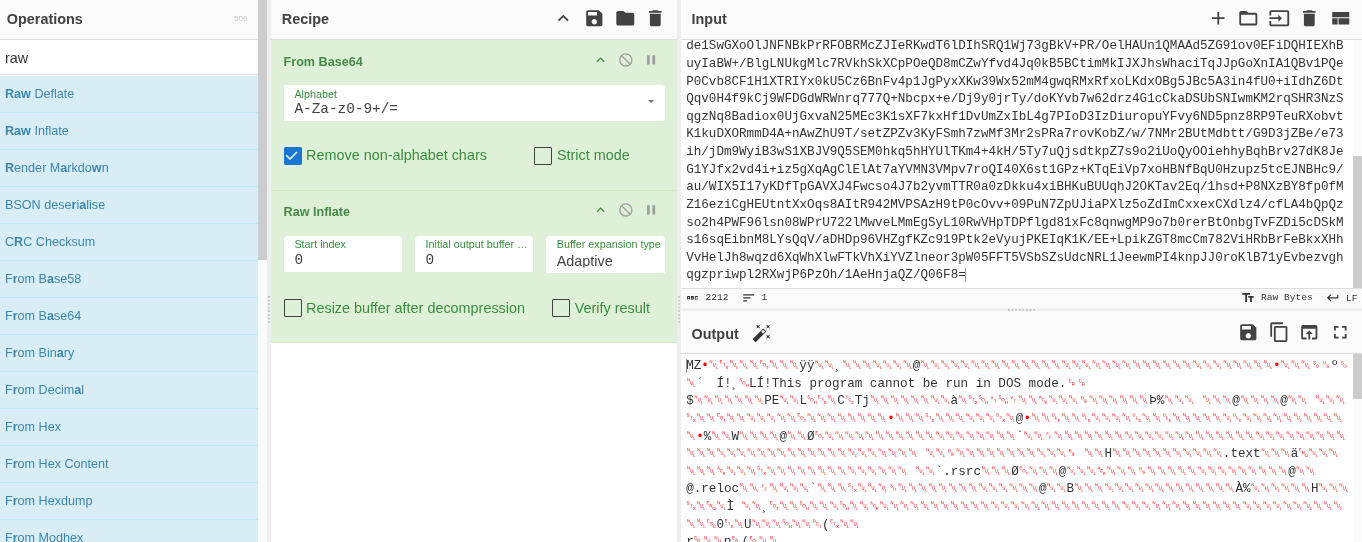Change end-of-line sequence LF
The image size is (1362, 542).
tap(1342, 298)
